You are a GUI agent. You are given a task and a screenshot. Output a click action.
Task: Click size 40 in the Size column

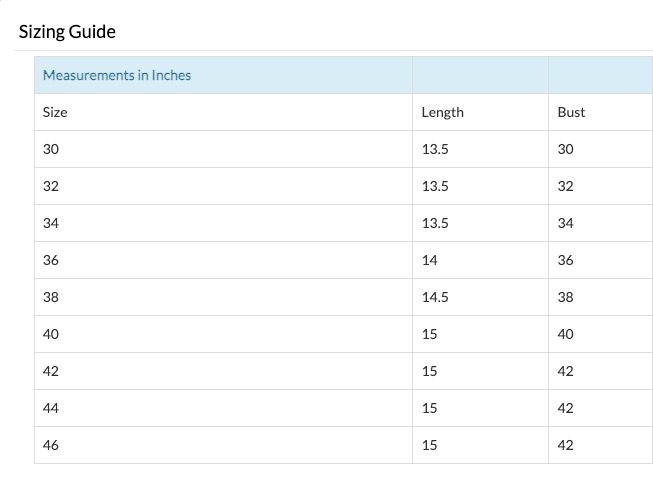pos(51,334)
